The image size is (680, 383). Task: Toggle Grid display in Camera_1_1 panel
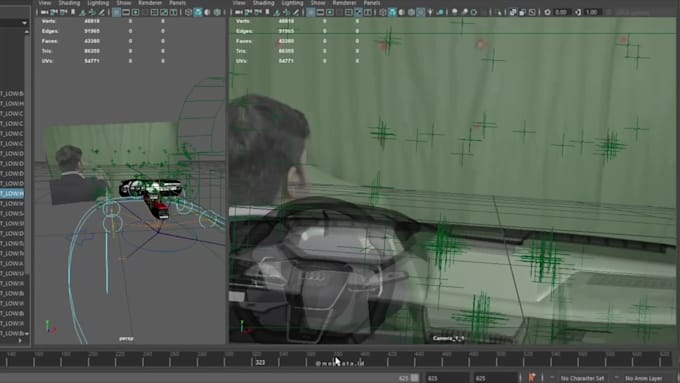click(311, 12)
